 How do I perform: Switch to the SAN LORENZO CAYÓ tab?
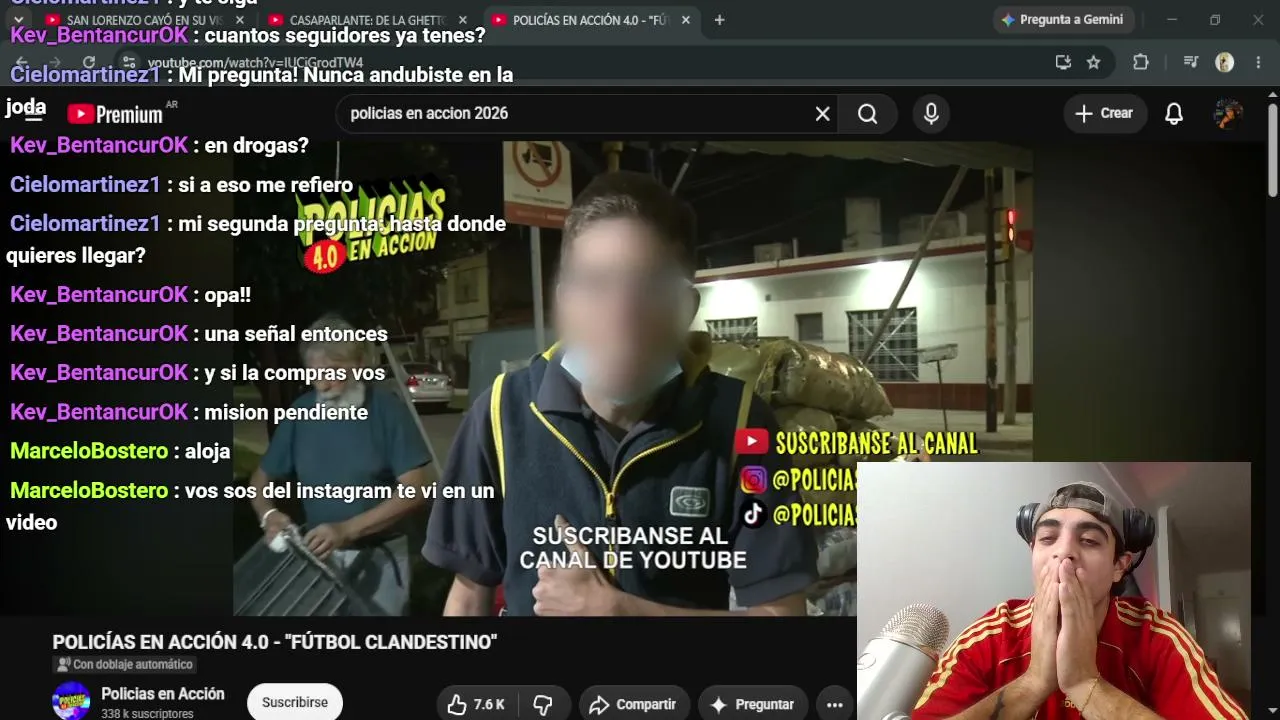tap(137, 20)
